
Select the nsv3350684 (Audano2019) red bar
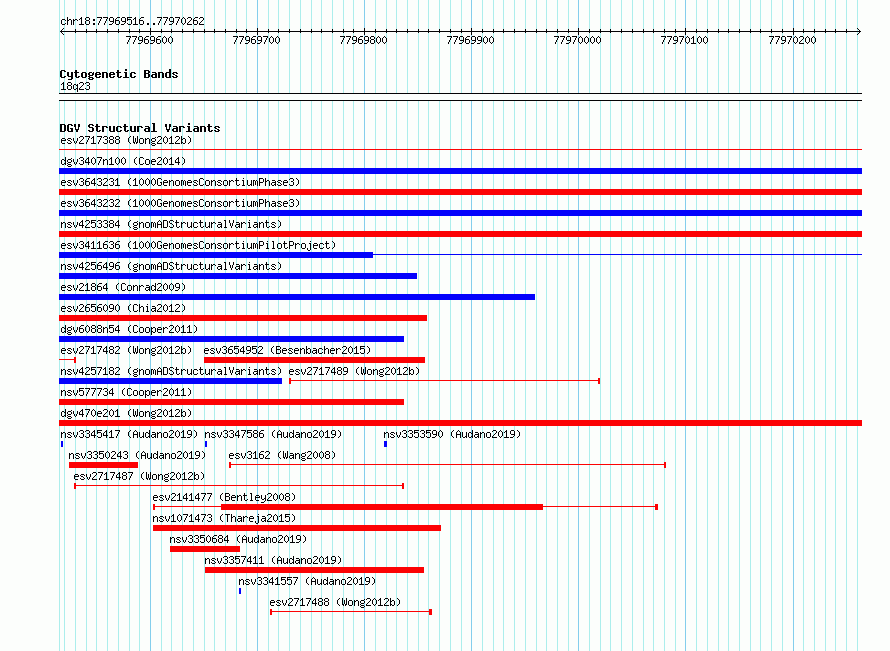[205, 549]
